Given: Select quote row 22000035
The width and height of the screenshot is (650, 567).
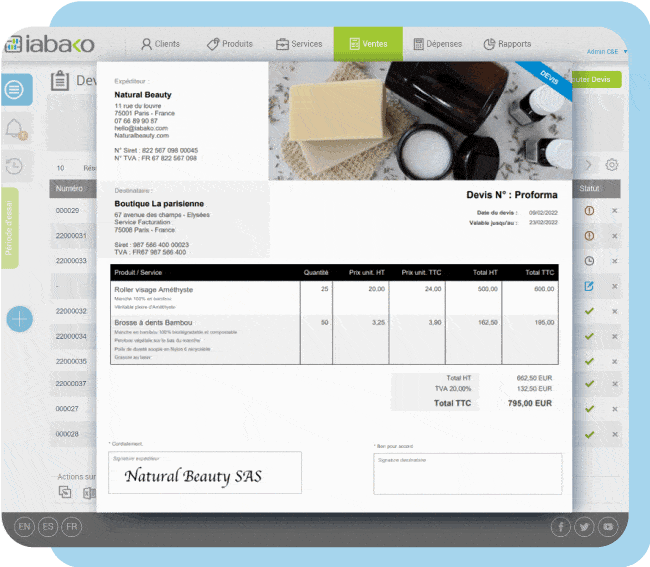Looking at the screenshot, I should [x=71, y=361].
